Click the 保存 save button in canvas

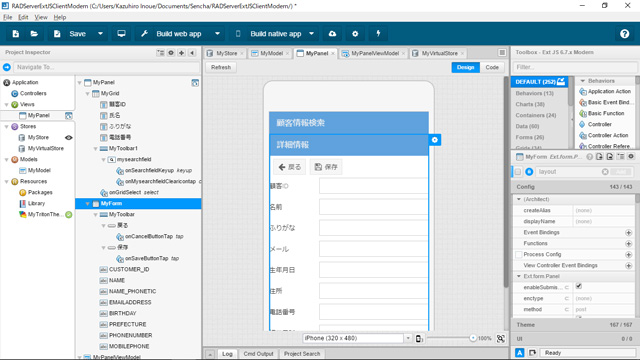click(x=326, y=167)
